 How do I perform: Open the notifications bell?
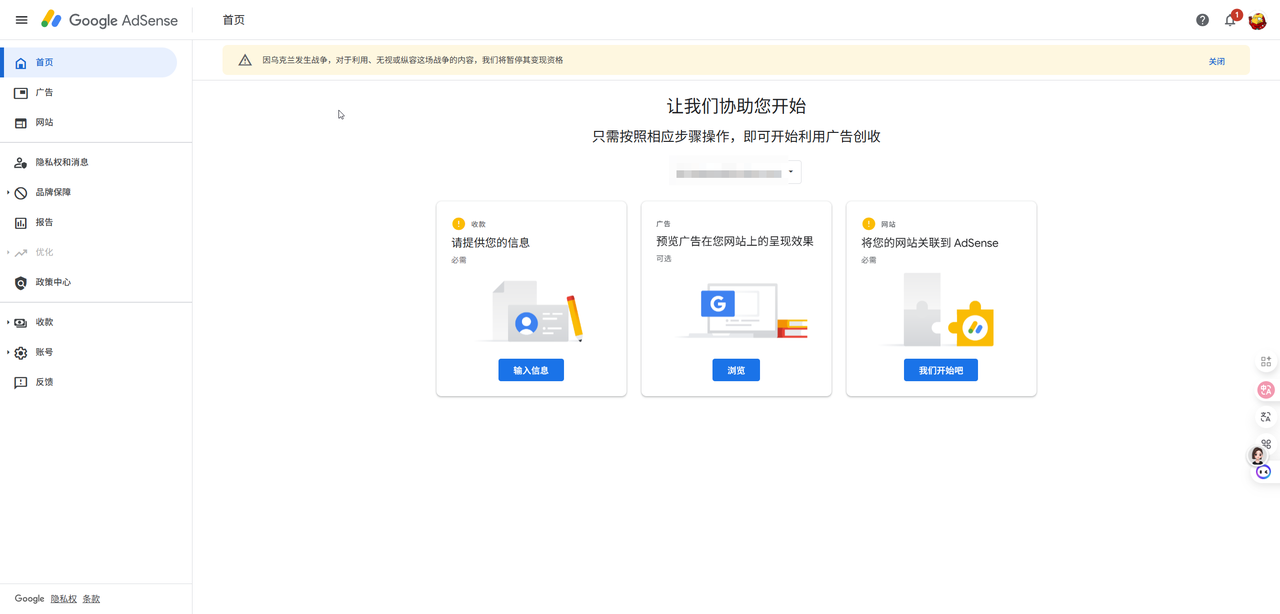(x=1230, y=20)
